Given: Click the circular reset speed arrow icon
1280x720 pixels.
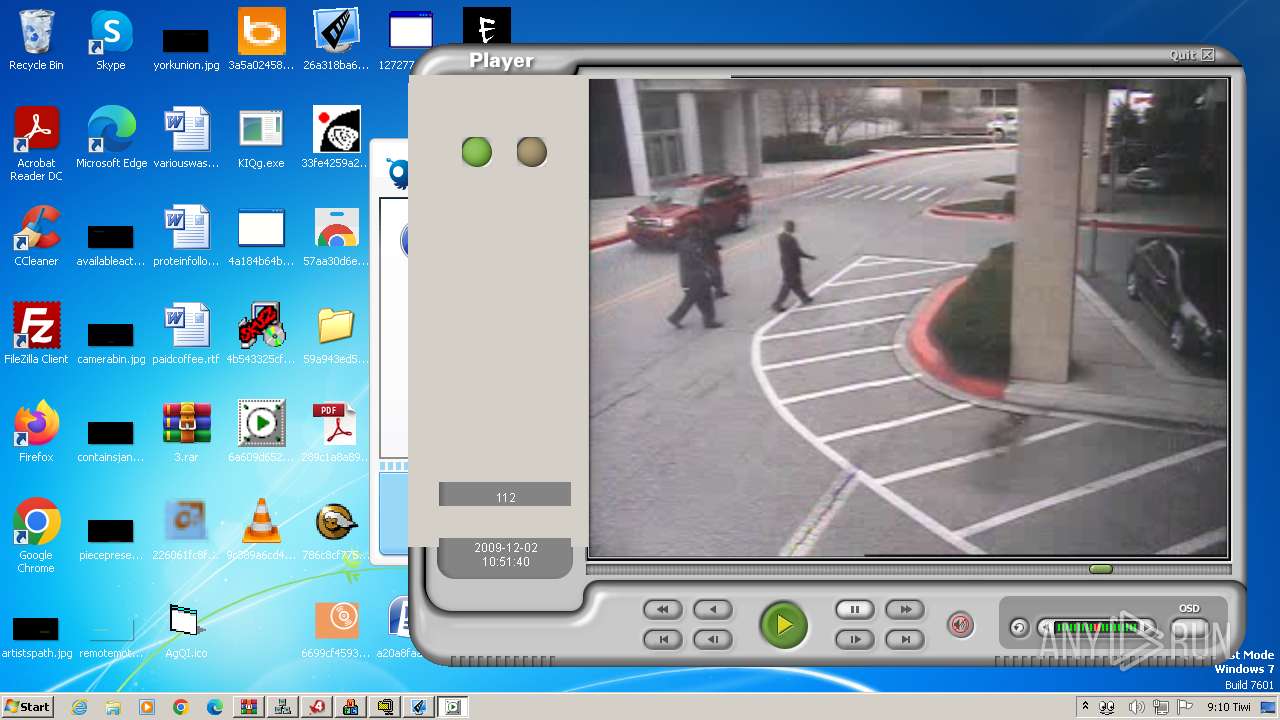Looking at the screenshot, I should click(1019, 628).
